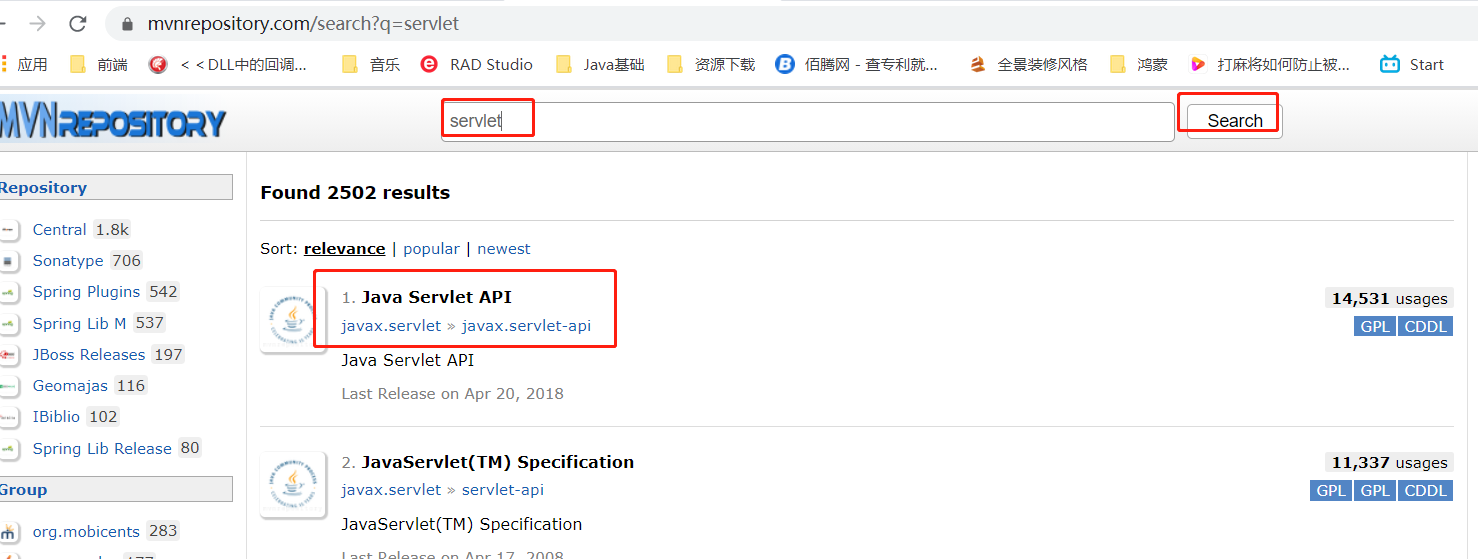Open the Start bookmark

1412,64
